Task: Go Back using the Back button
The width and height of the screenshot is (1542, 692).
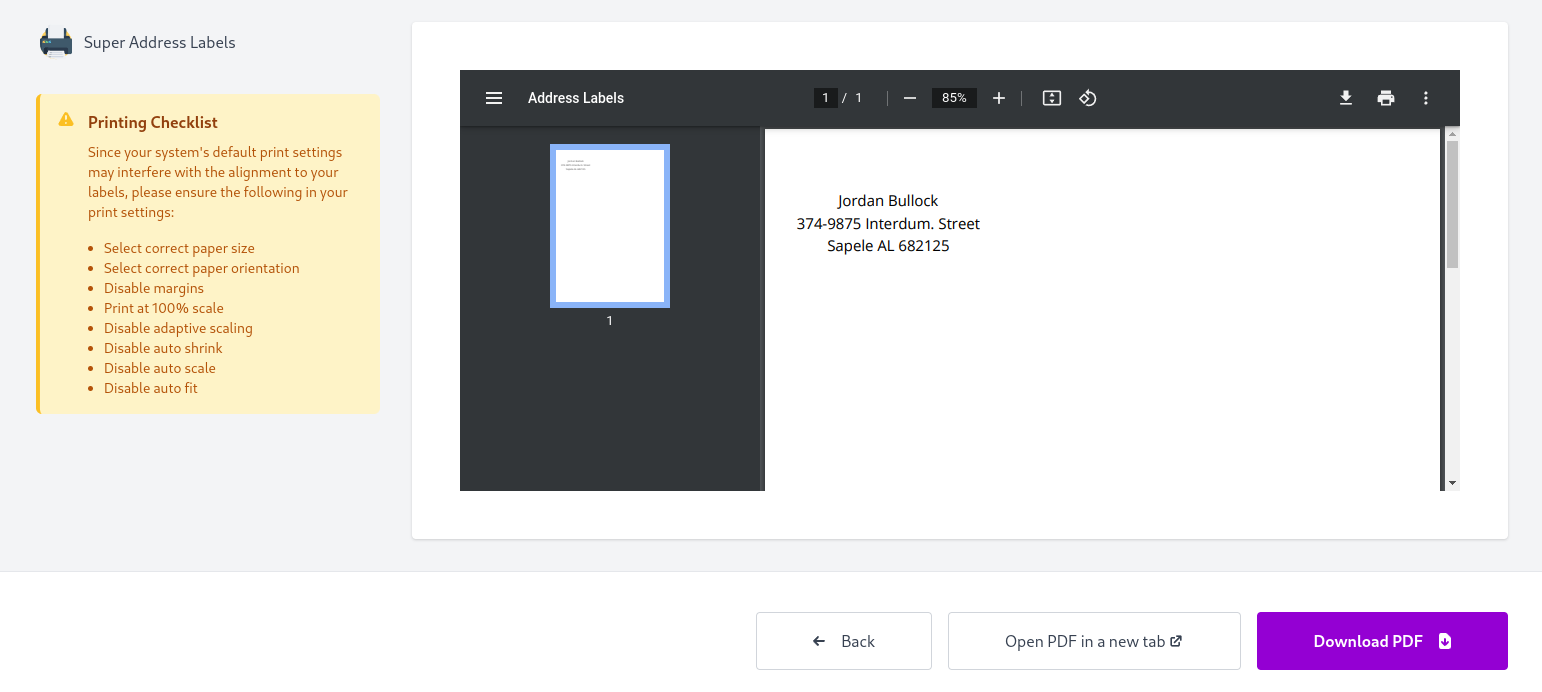Action: (x=843, y=641)
